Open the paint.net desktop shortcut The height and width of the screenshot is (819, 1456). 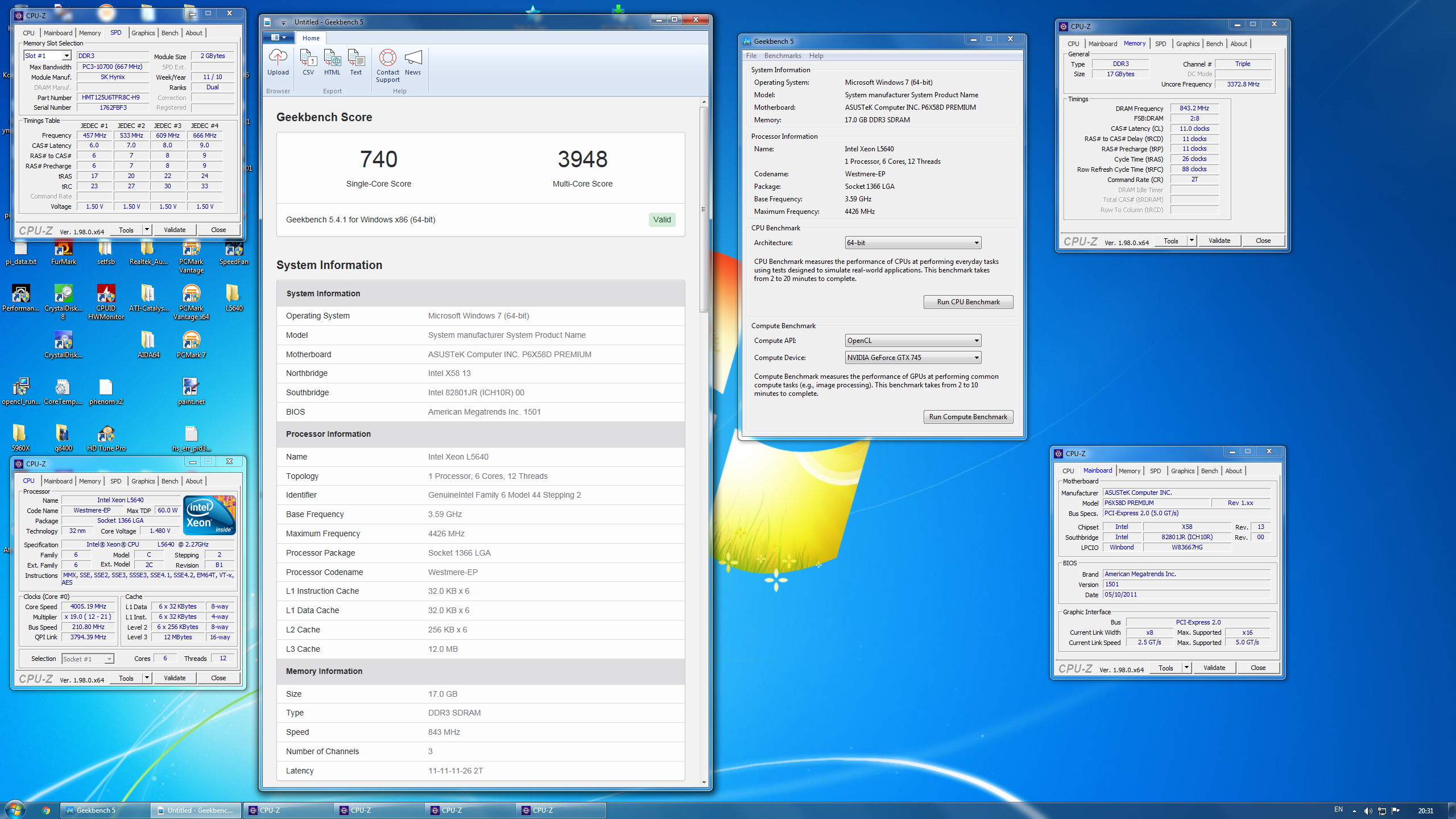pos(191,392)
